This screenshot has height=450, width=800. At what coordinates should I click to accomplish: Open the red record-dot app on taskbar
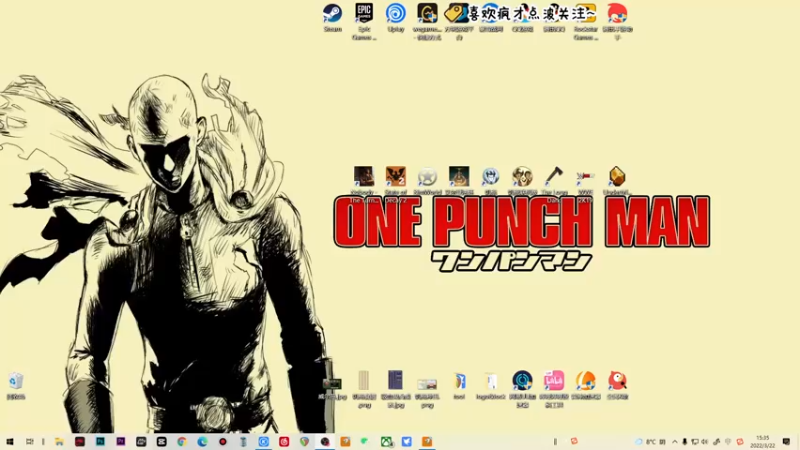pos(222,441)
